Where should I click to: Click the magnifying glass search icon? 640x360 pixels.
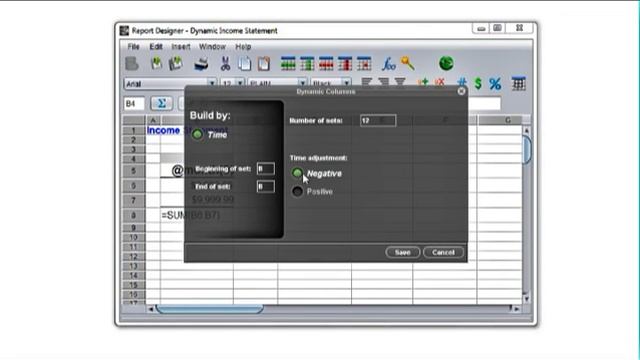pyautogui.click(x=407, y=63)
